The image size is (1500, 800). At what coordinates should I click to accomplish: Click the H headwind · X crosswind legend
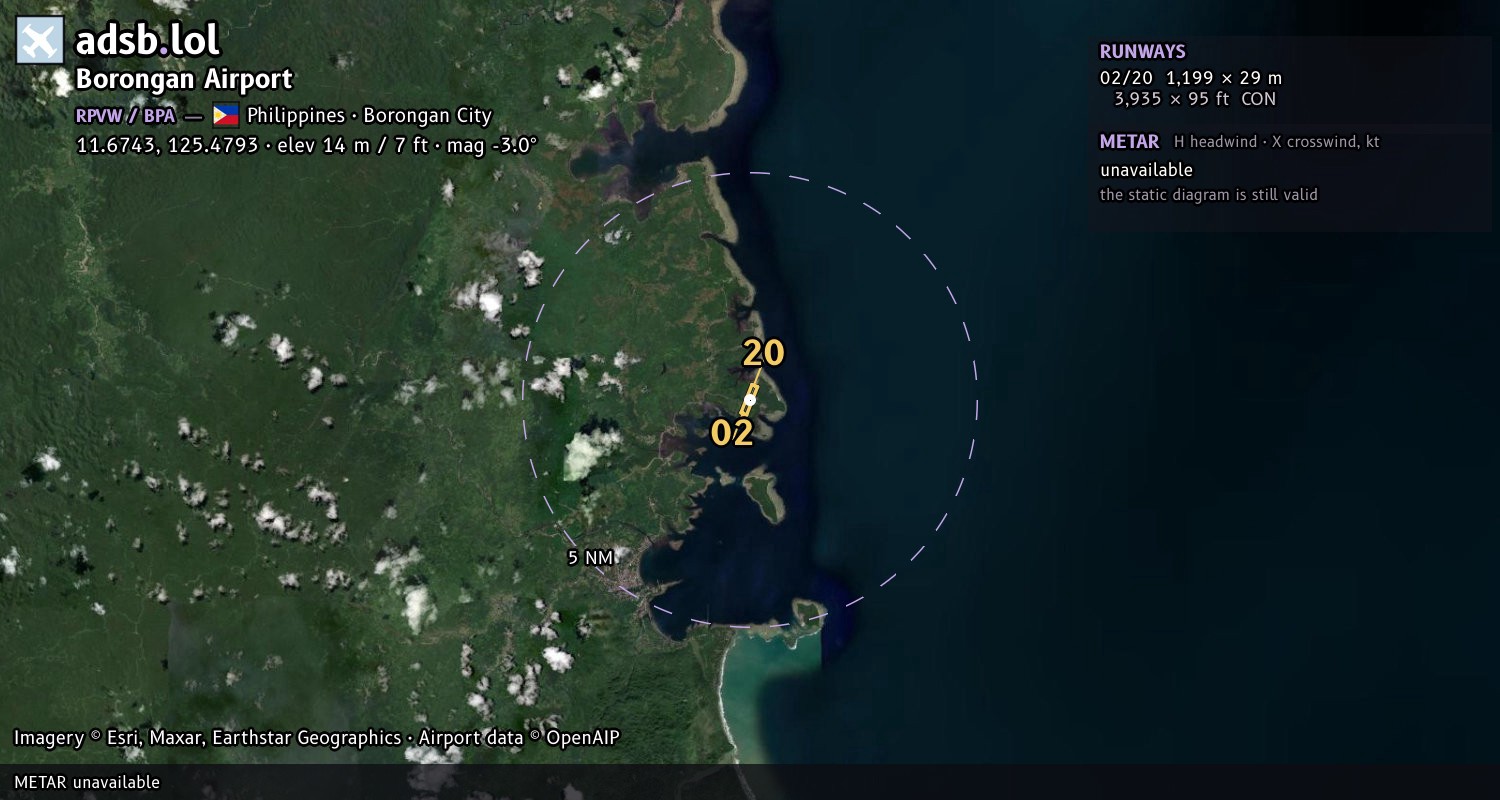[x=1277, y=142]
